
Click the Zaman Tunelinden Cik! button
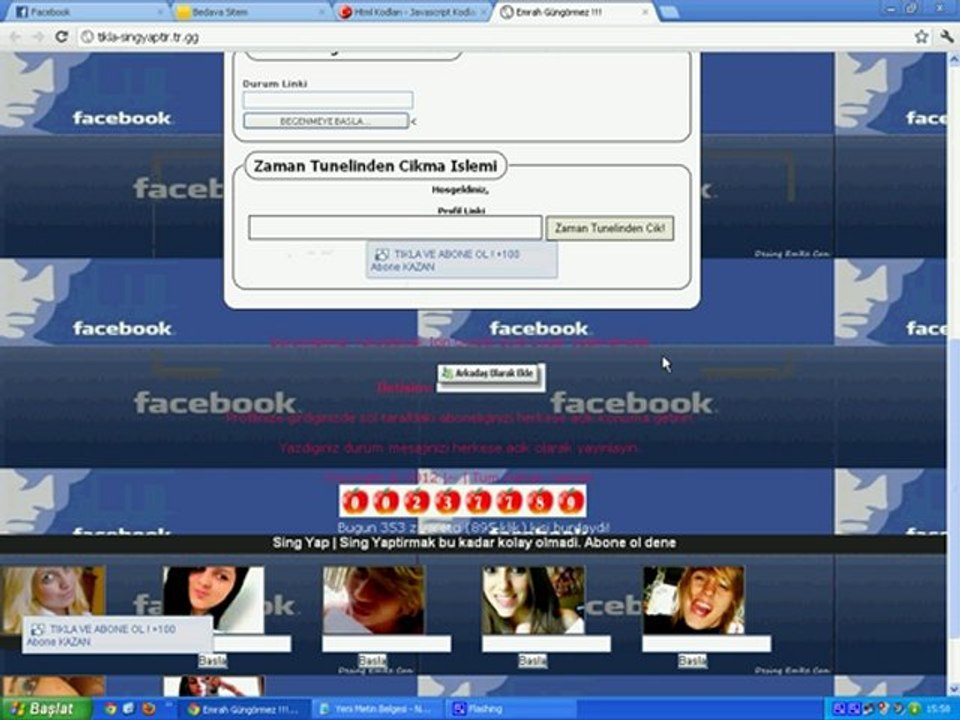point(610,228)
